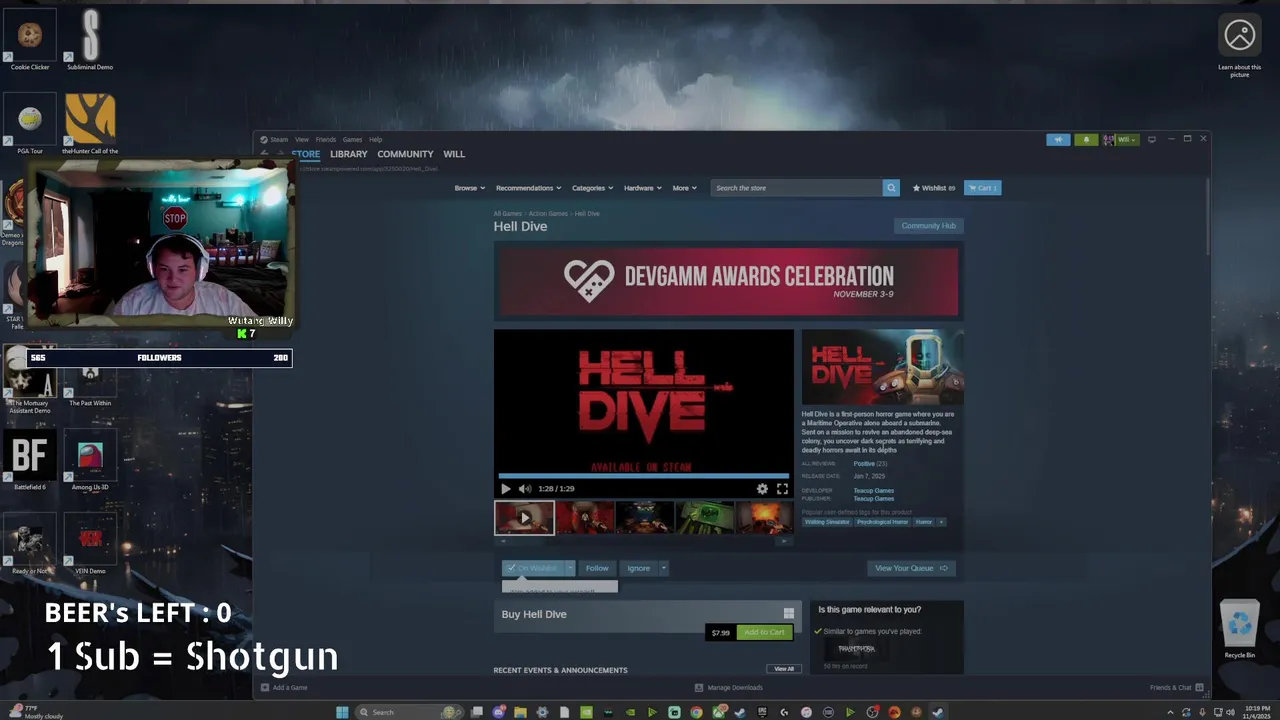Viewport: 1280px width, 720px height.
Task: Switch to the STORE tab
Action: (306, 154)
